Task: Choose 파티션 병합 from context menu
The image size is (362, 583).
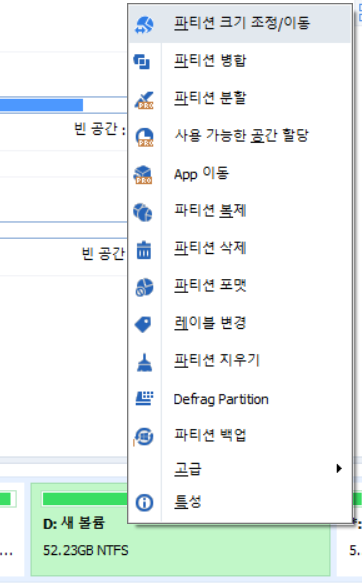Action: click(x=240, y=61)
